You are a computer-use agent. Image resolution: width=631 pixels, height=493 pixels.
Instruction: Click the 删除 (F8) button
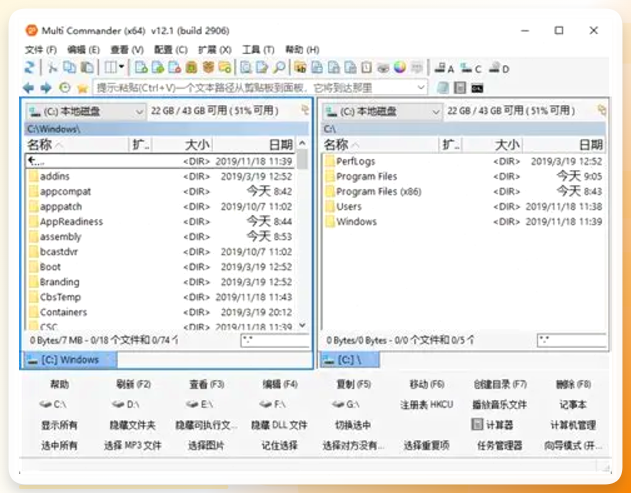click(x=573, y=385)
